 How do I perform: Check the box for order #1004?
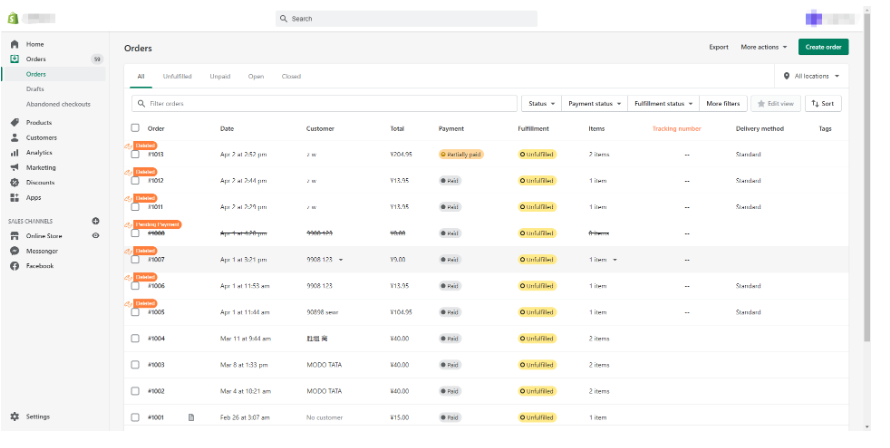pyautogui.click(x=135, y=338)
